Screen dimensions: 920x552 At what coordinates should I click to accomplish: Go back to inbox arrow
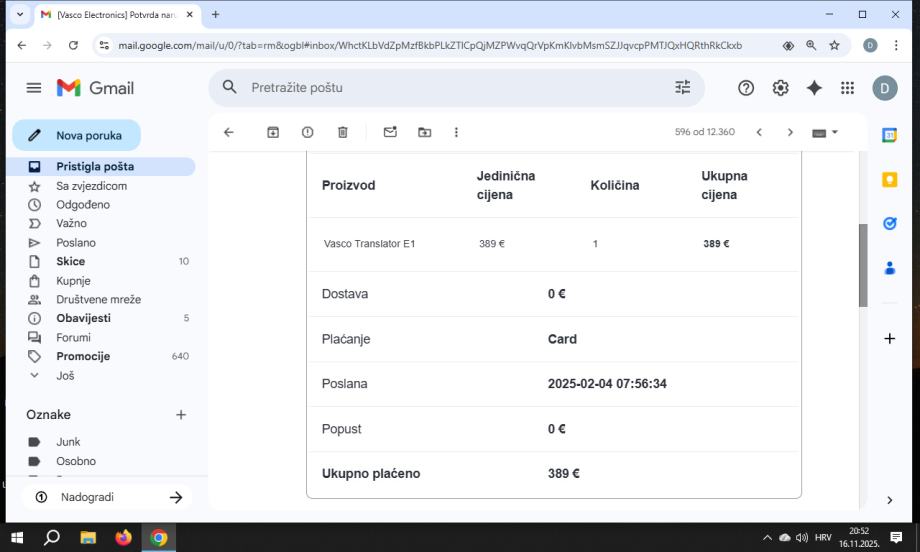click(x=229, y=132)
